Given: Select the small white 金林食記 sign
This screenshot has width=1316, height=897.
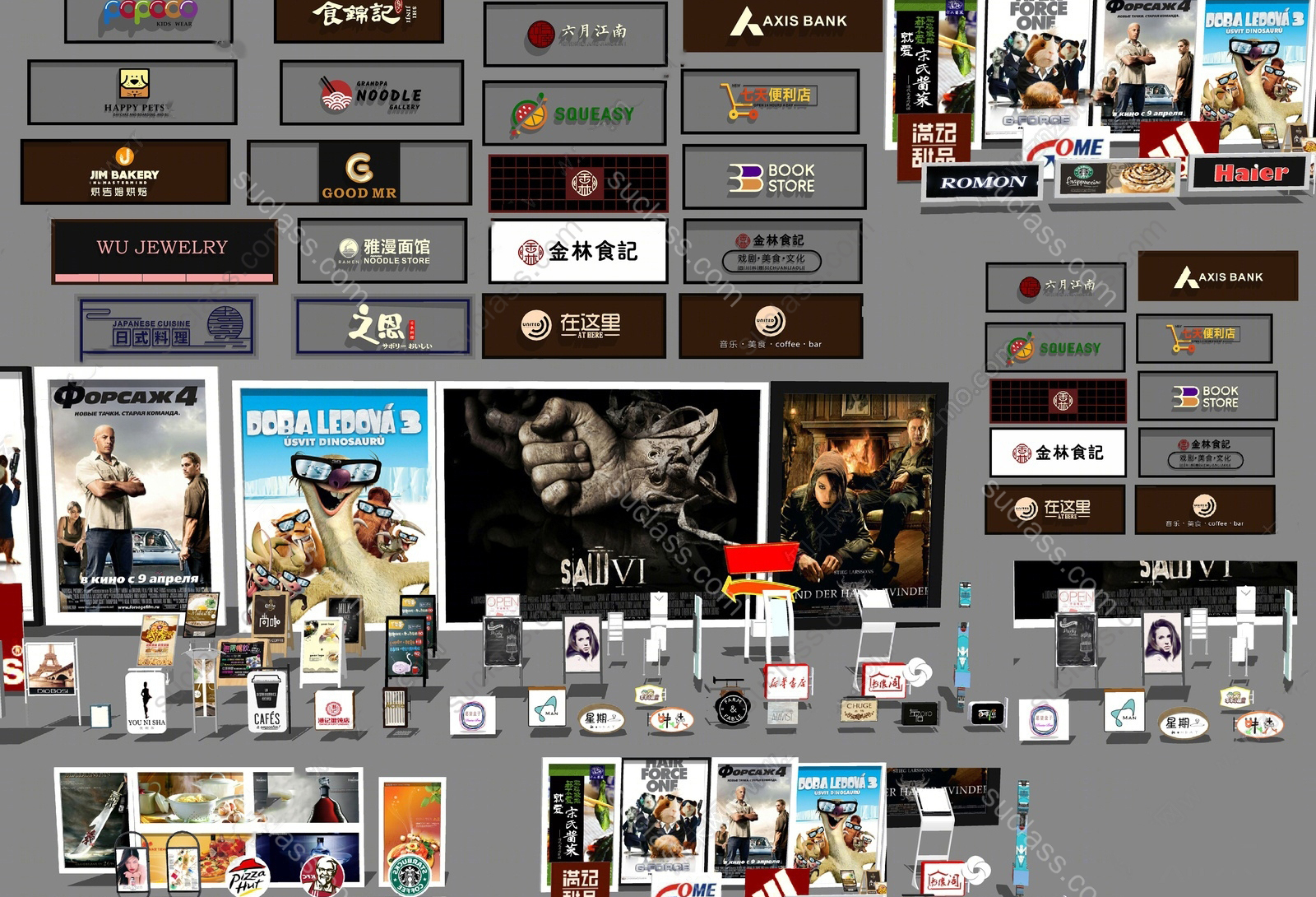Looking at the screenshot, I should coord(1058,453).
